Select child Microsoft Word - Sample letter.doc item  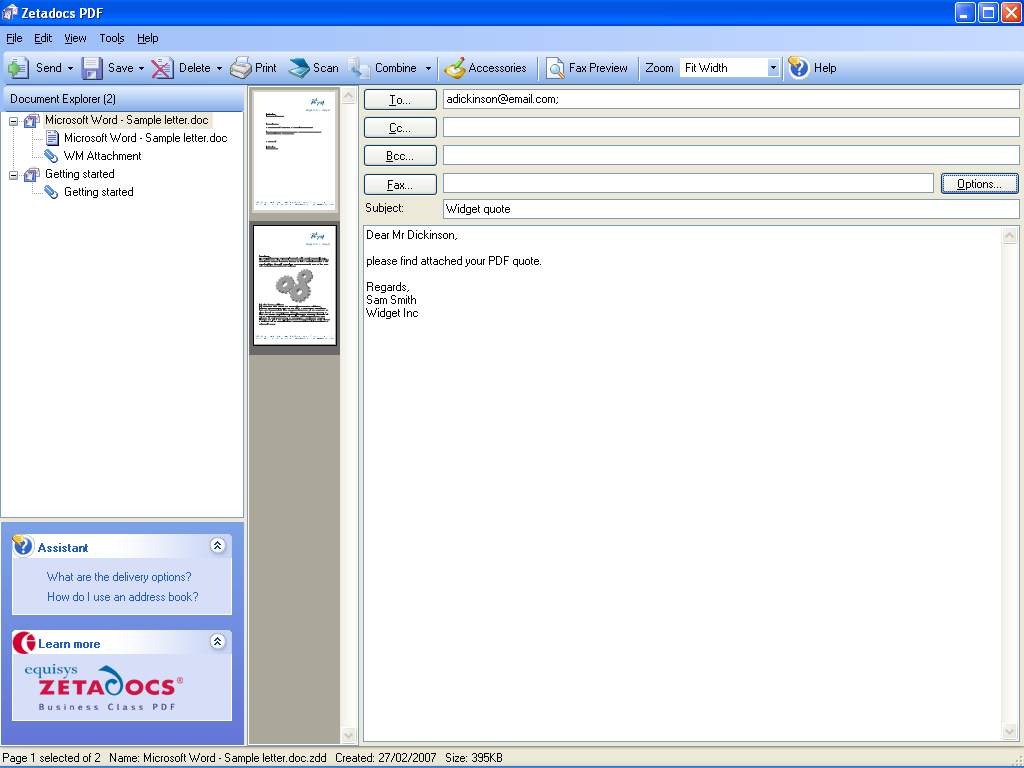(x=145, y=138)
